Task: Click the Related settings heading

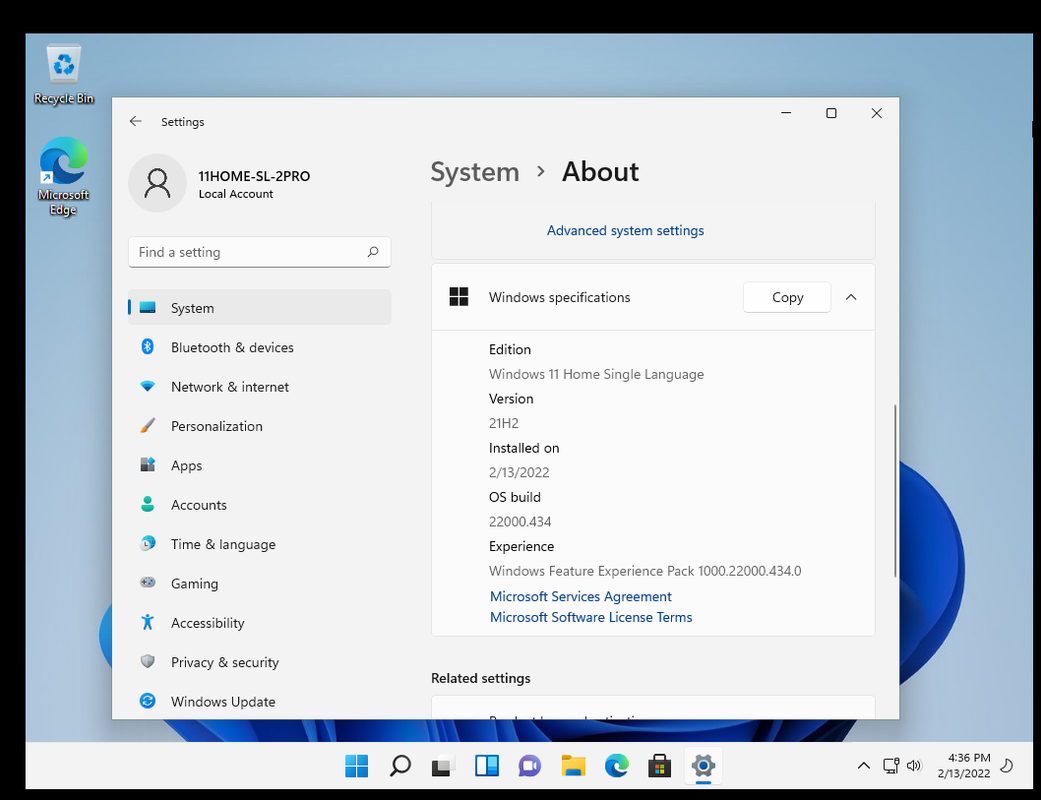Action: [x=481, y=678]
